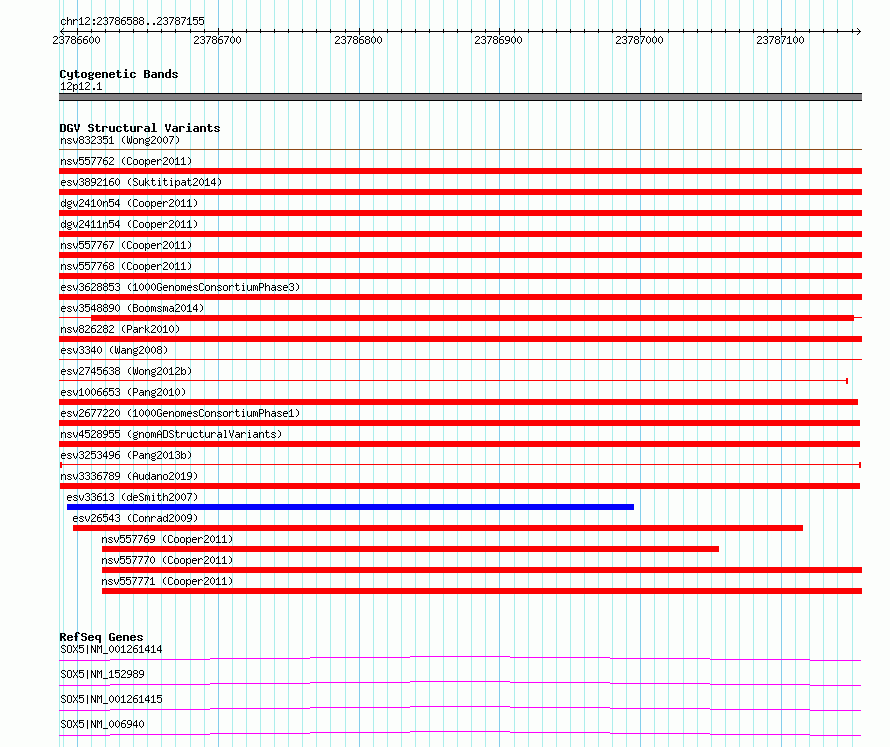The width and height of the screenshot is (890, 747).
Task: Select esv33613 (deSmith2007) label
Action: pos(132,497)
